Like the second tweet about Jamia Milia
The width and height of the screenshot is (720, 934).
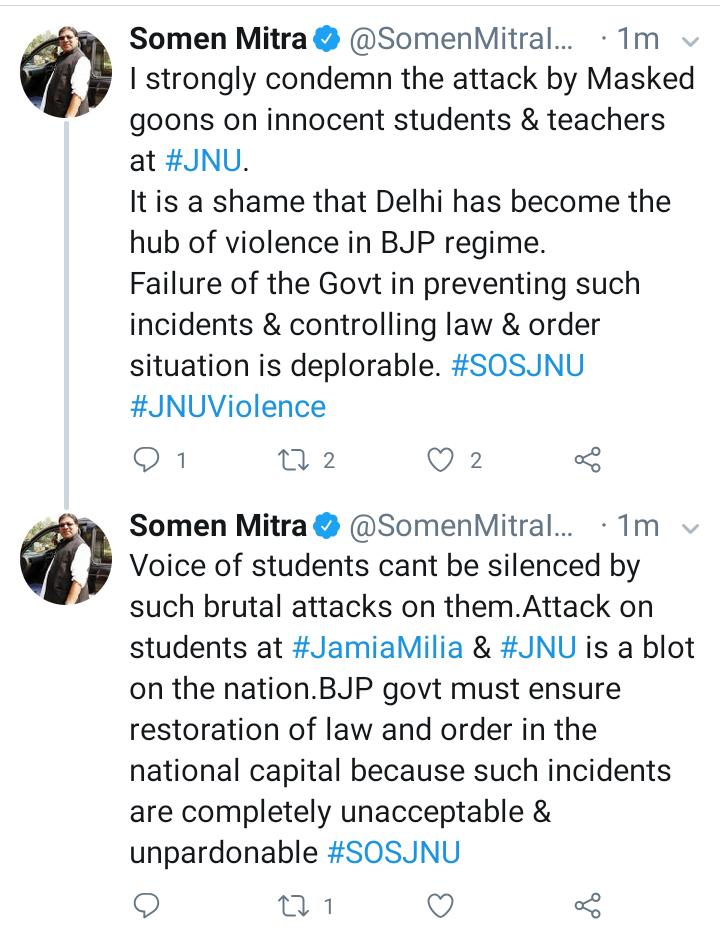coord(441,906)
